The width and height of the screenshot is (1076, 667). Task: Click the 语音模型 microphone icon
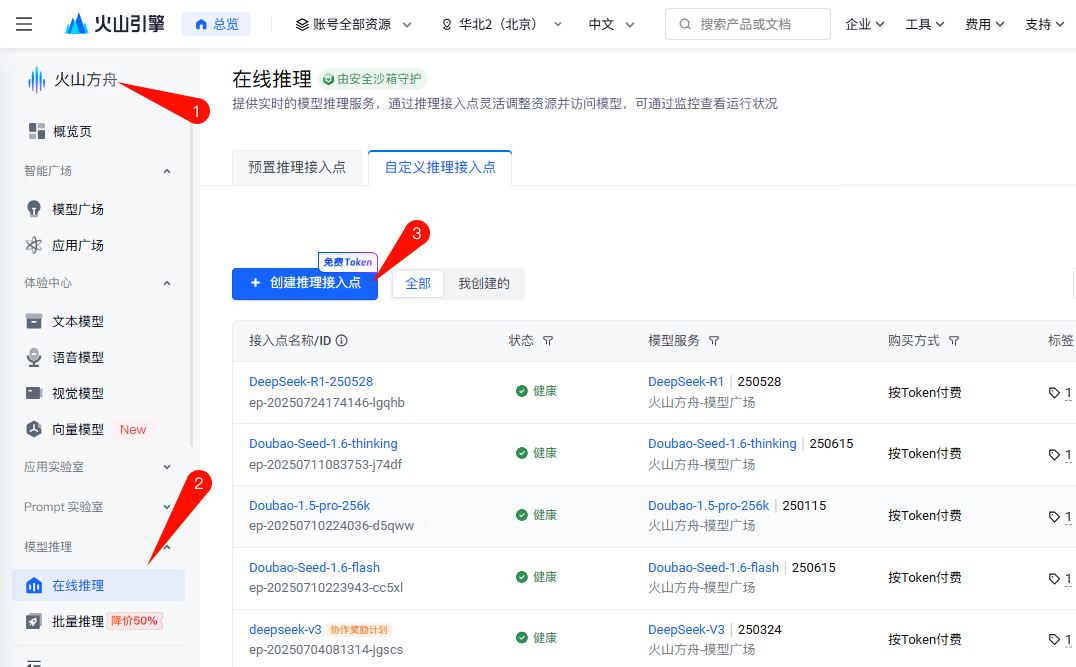click(34, 358)
